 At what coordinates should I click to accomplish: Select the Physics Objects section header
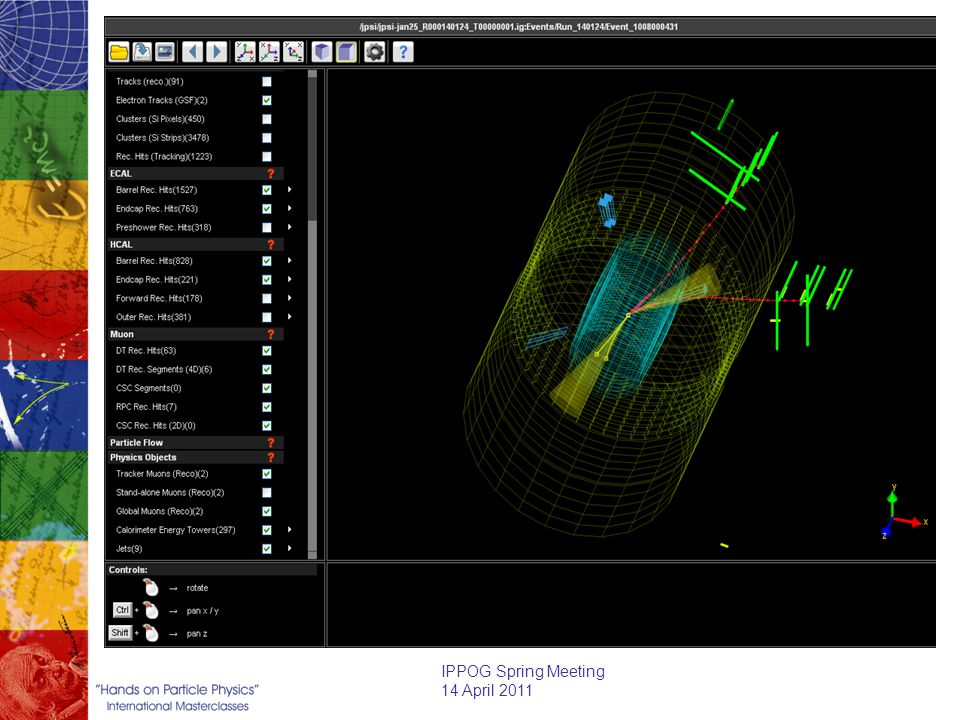tap(195, 457)
